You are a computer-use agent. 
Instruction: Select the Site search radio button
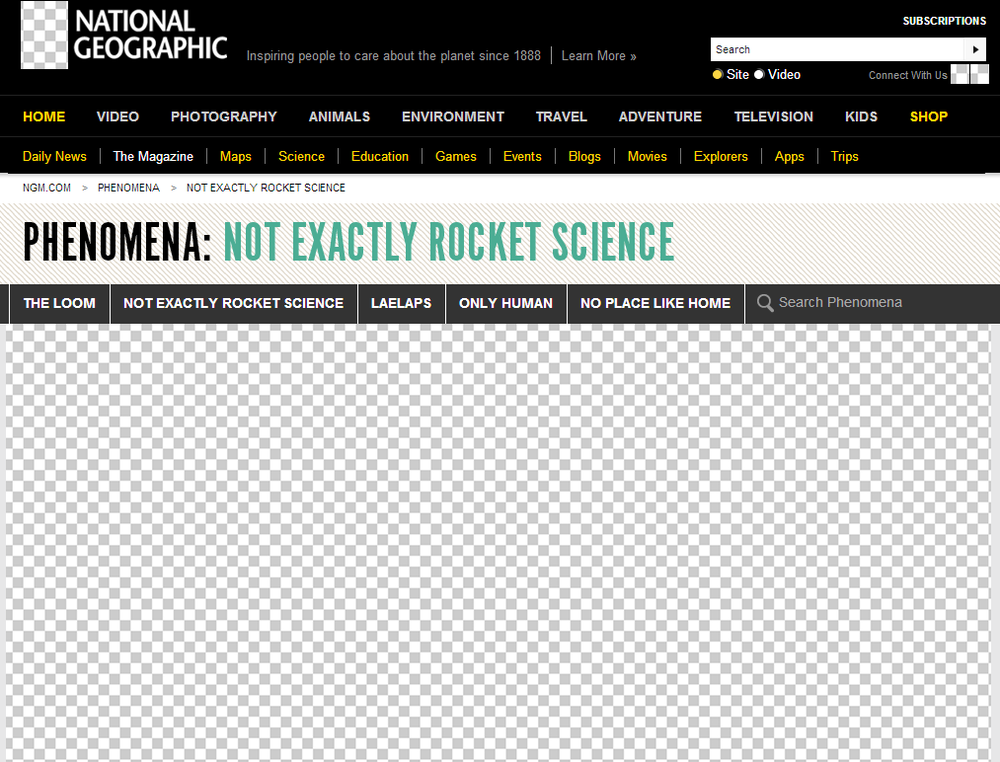pos(717,75)
